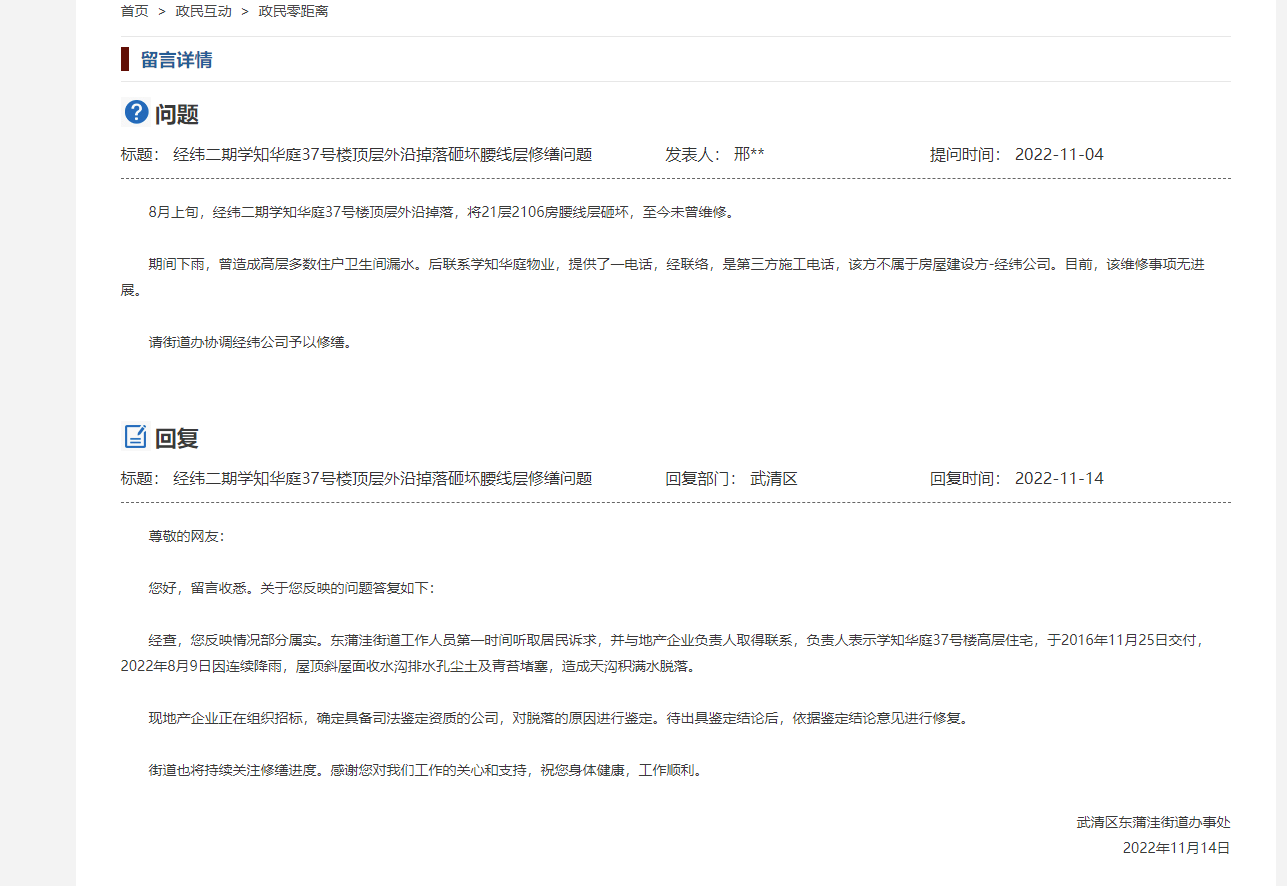Go to 政民互动 breadcrumb link
The height and width of the screenshot is (886, 1287).
coord(203,11)
